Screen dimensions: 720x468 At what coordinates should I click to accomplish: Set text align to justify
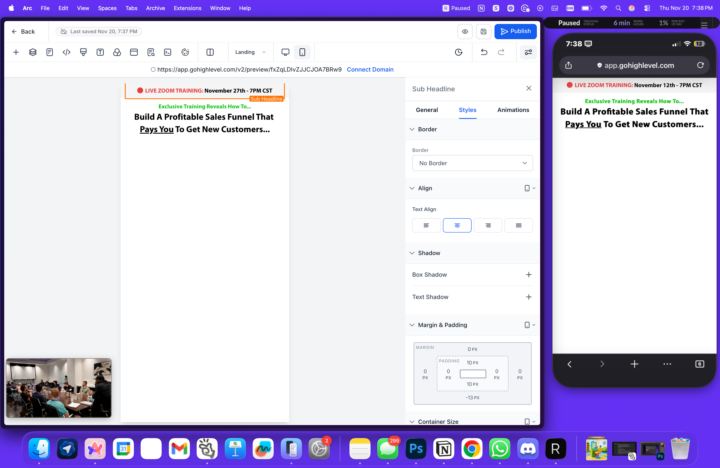tap(518, 226)
